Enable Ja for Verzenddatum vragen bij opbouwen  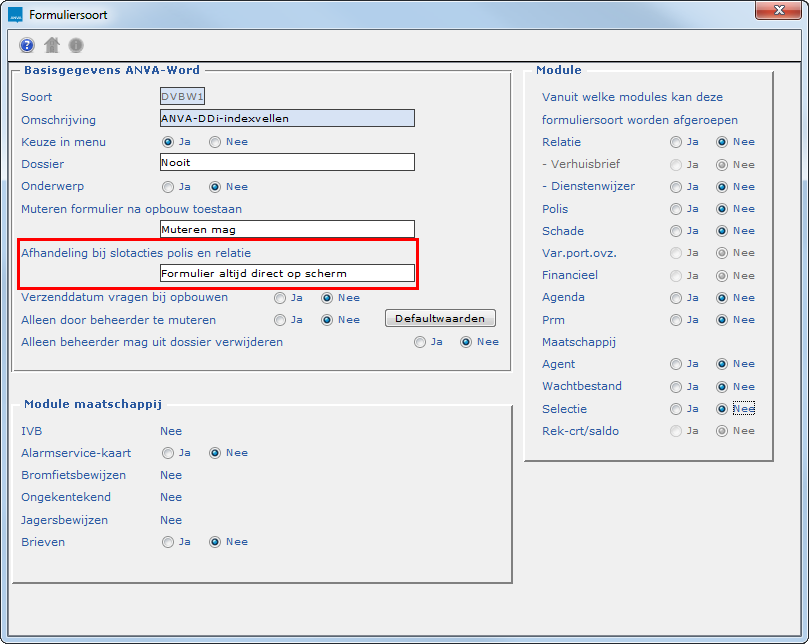pos(280,298)
